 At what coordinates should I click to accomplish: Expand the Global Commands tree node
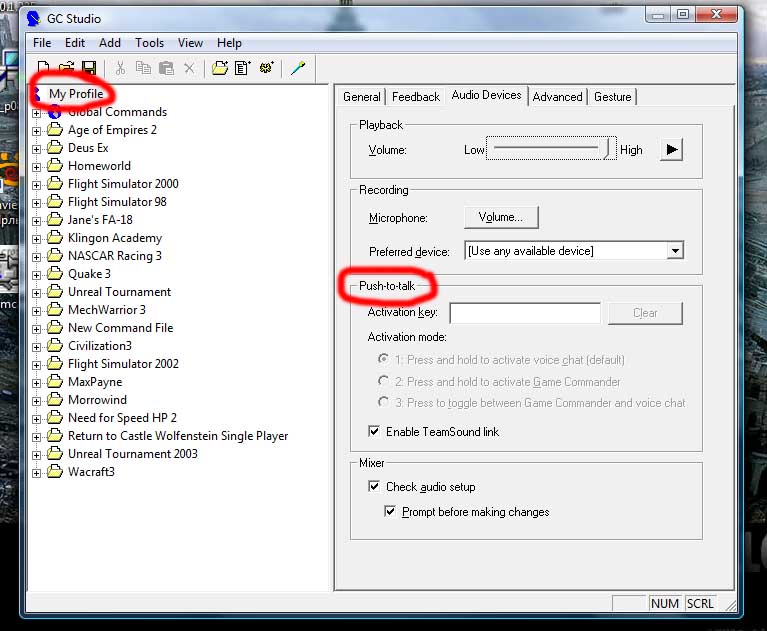37,113
